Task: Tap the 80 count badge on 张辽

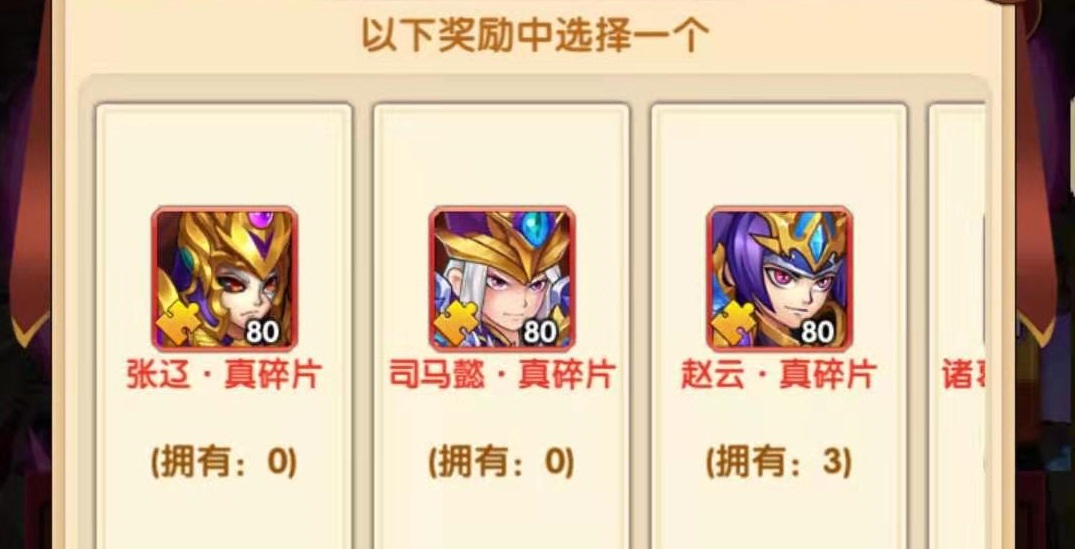Action: click(263, 332)
